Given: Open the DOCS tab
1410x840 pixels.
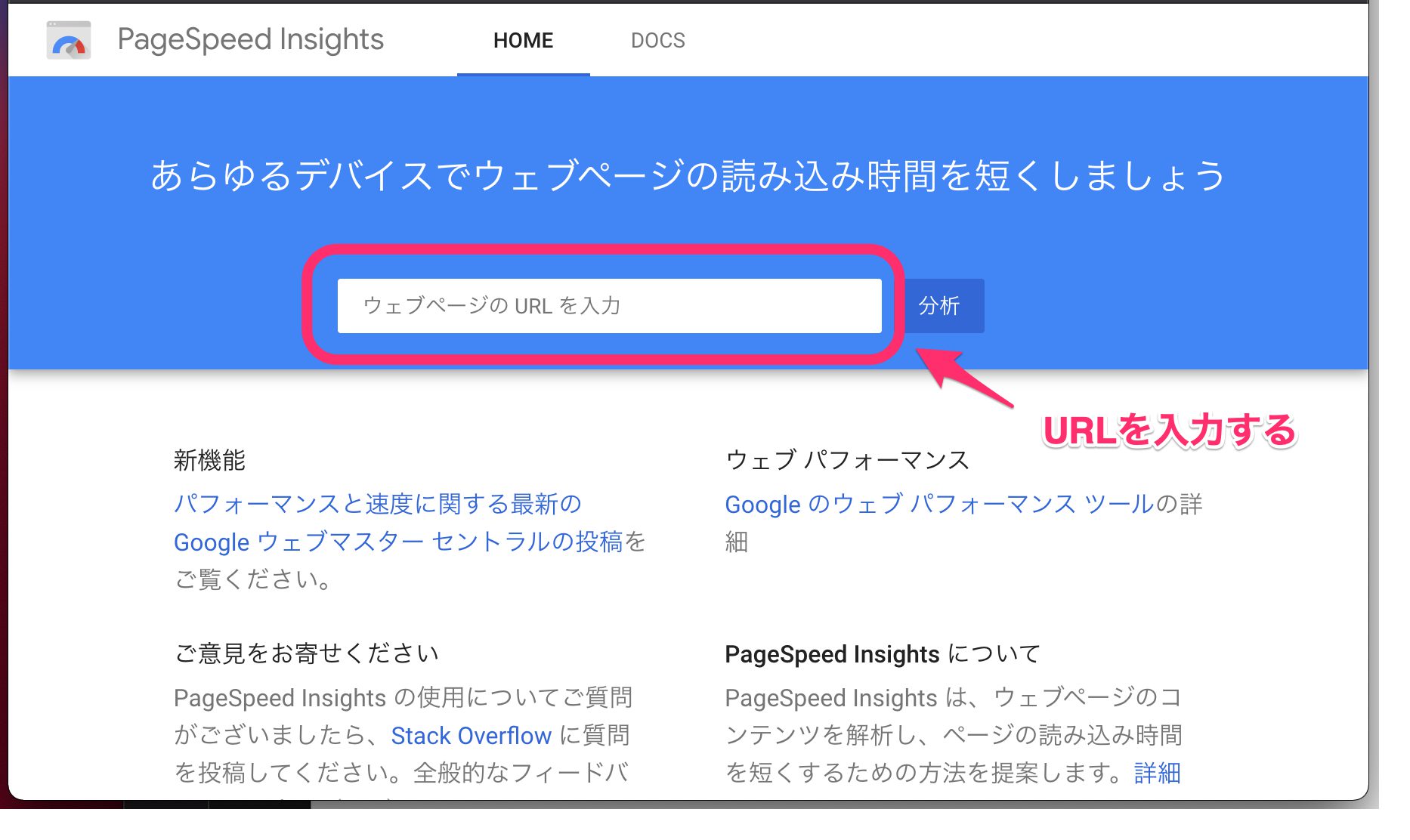Looking at the screenshot, I should coord(658,40).
